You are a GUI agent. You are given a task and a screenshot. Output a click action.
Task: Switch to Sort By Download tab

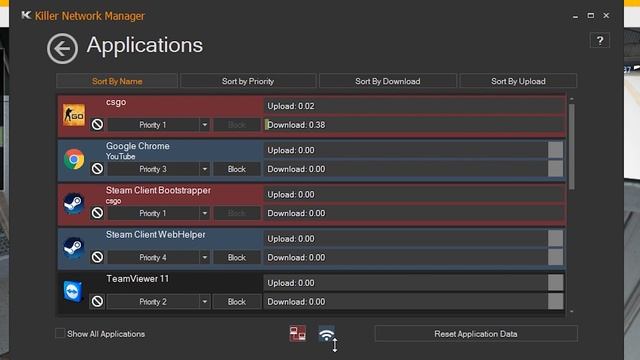(x=387, y=81)
